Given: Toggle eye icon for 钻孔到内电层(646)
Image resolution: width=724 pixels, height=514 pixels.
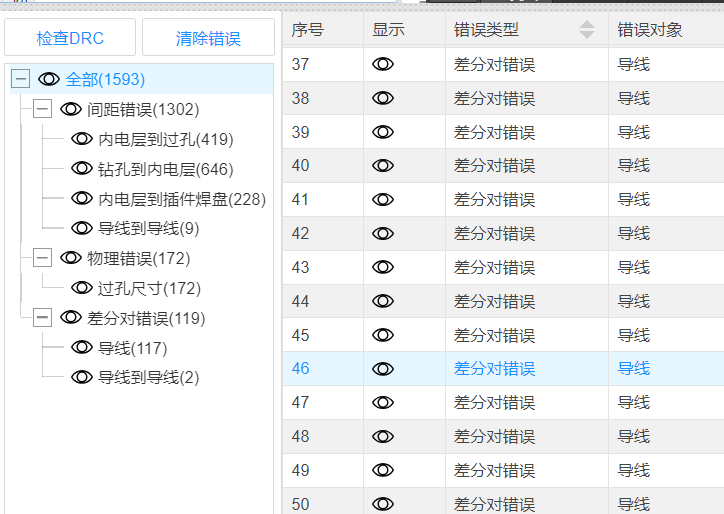Looking at the screenshot, I should (x=82, y=169).
